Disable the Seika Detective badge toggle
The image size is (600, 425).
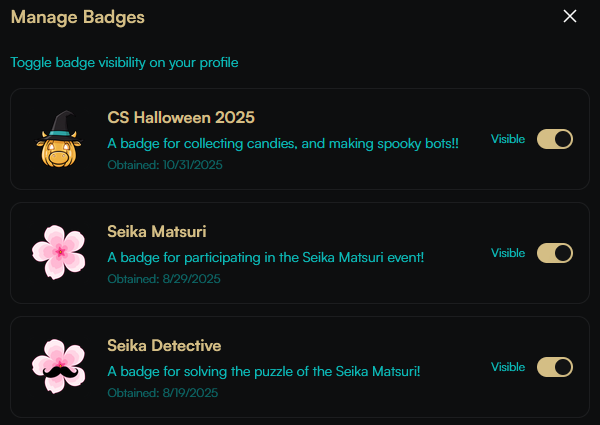tap(555, 367)
